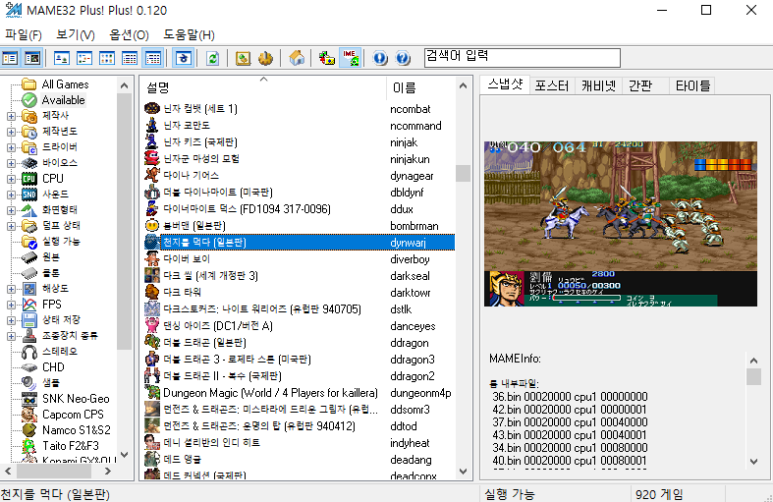The height and width of the screenshot is (502, 773).
Task: Expand the 덤프 상태 tree node
Action: click(11, 226)
